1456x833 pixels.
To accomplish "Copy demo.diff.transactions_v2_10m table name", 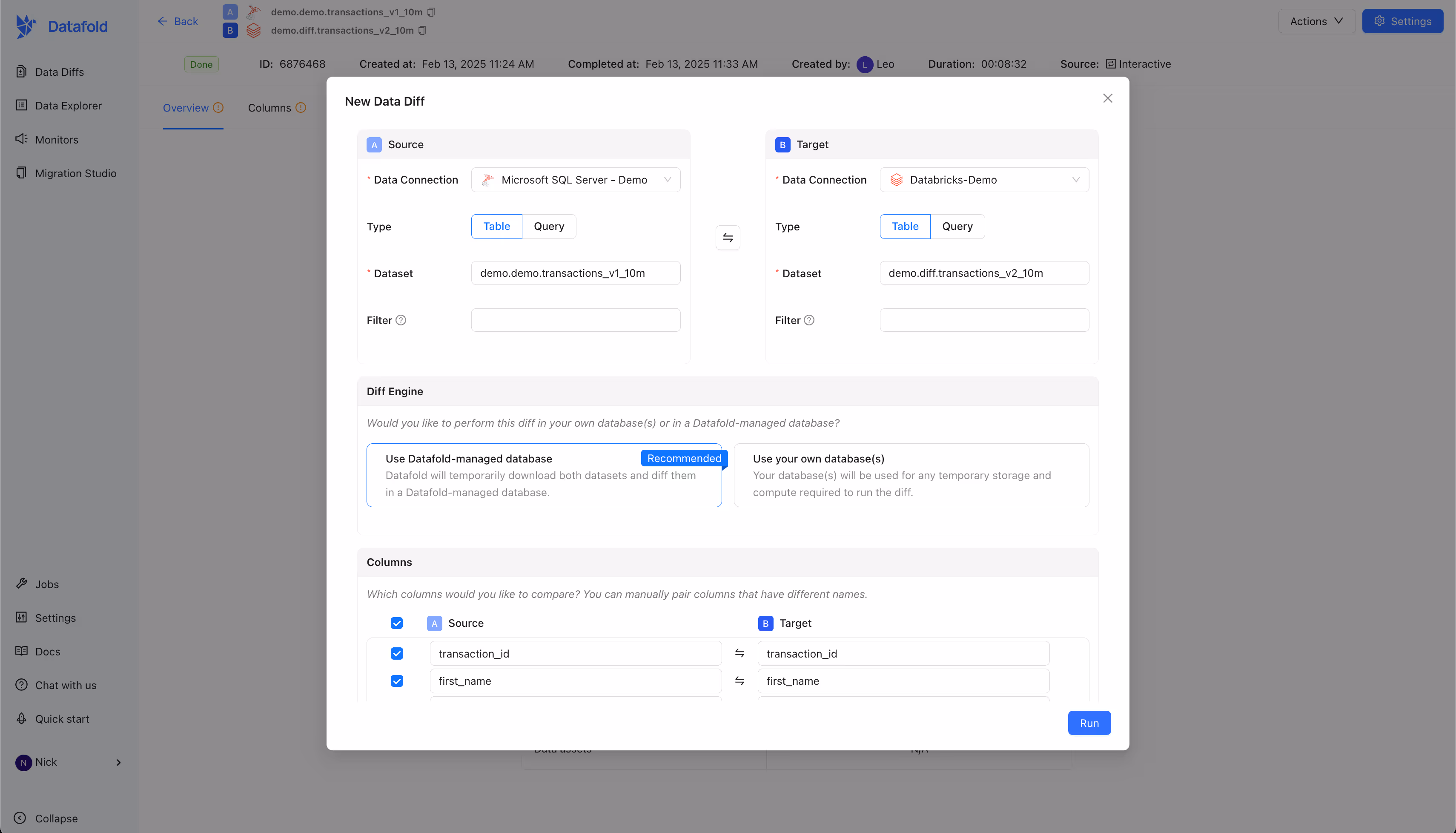I will click(x=423, y=30).
